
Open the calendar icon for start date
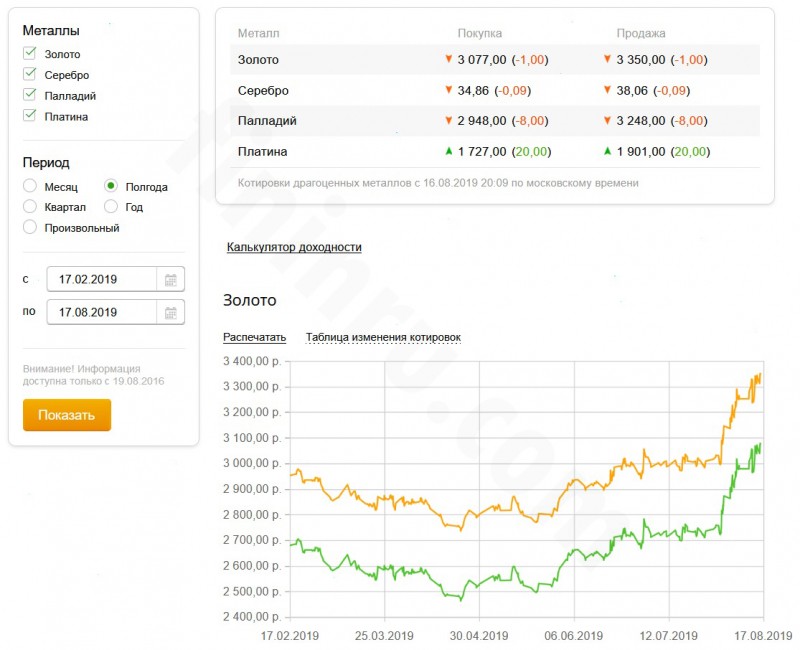170,280
